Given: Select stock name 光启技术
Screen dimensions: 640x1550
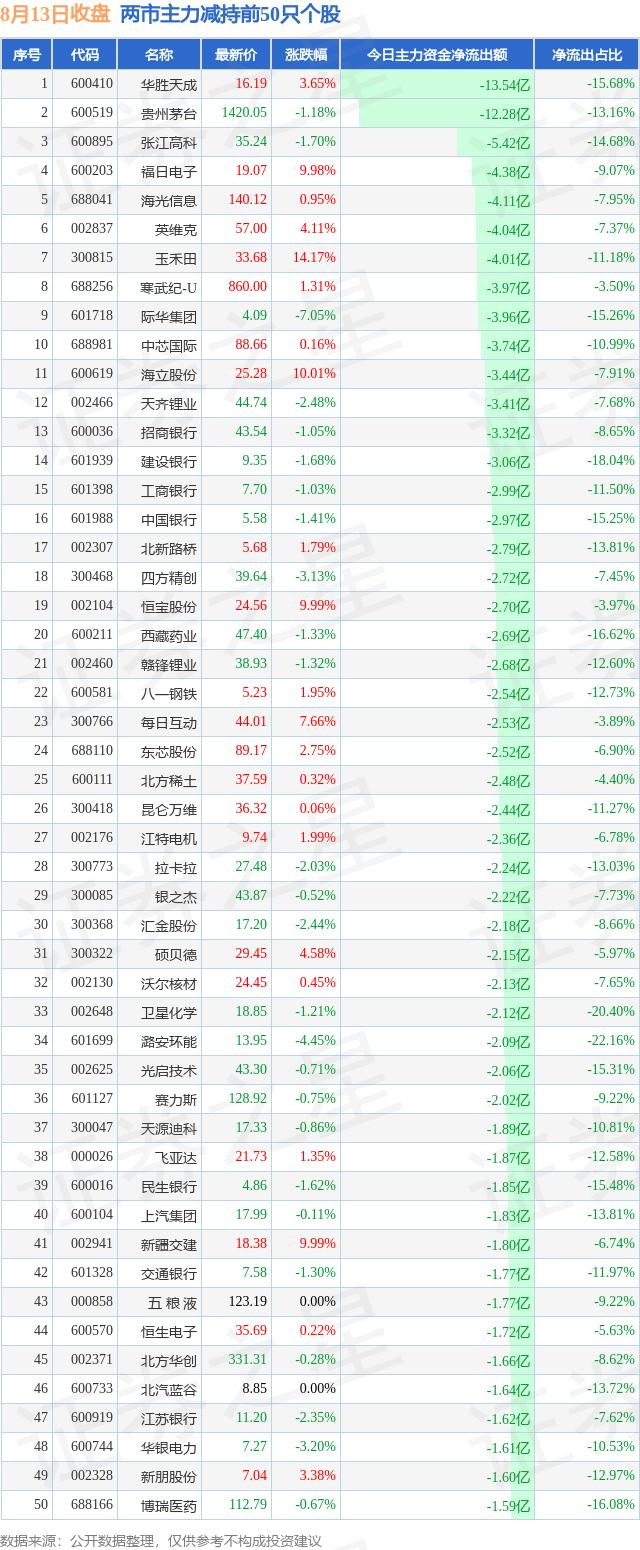Looking at the screenshot, I should point(169,1070).
